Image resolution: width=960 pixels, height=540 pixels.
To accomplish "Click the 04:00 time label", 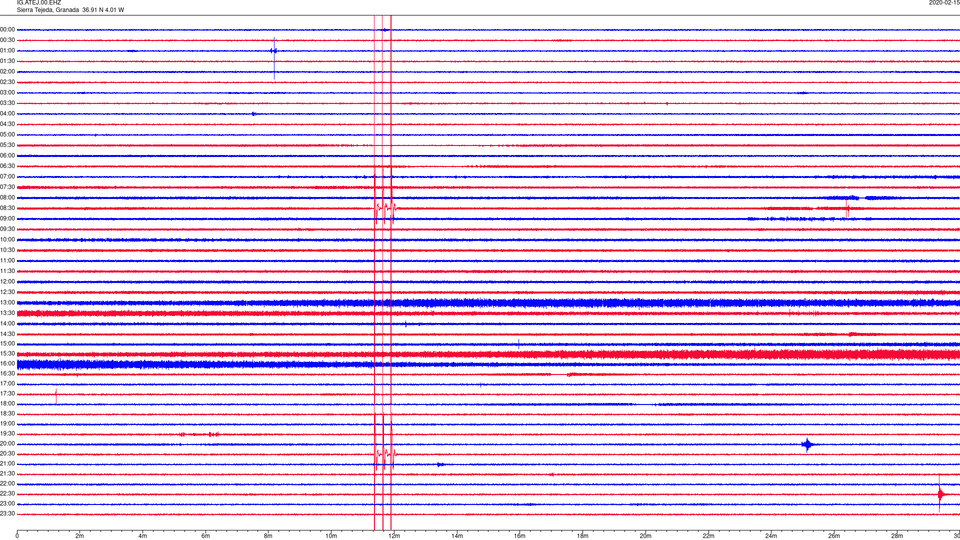I will [7, 113].
